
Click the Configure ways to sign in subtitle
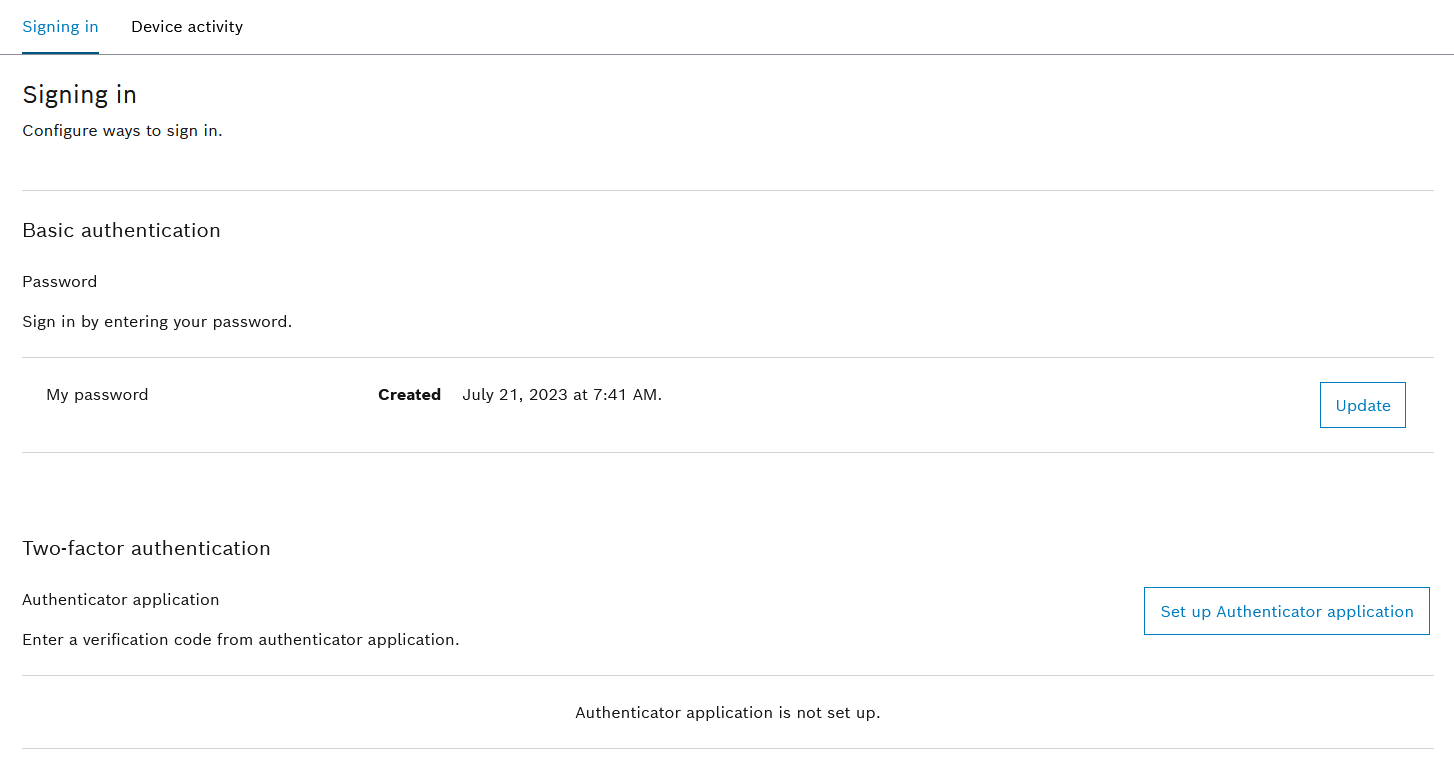click(x=122, y=130)
